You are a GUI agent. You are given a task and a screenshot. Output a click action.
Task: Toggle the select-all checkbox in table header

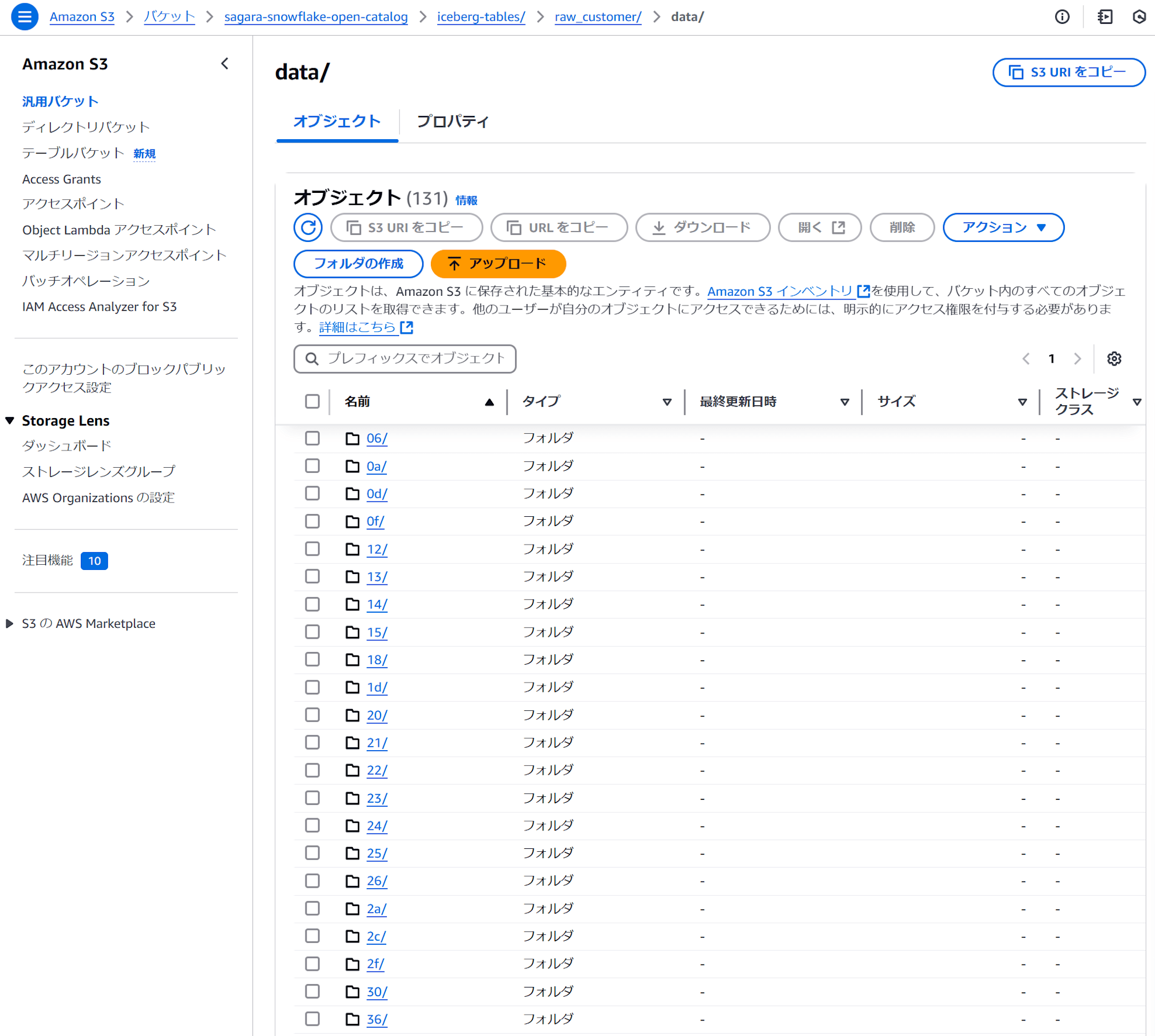coord(312,401)
